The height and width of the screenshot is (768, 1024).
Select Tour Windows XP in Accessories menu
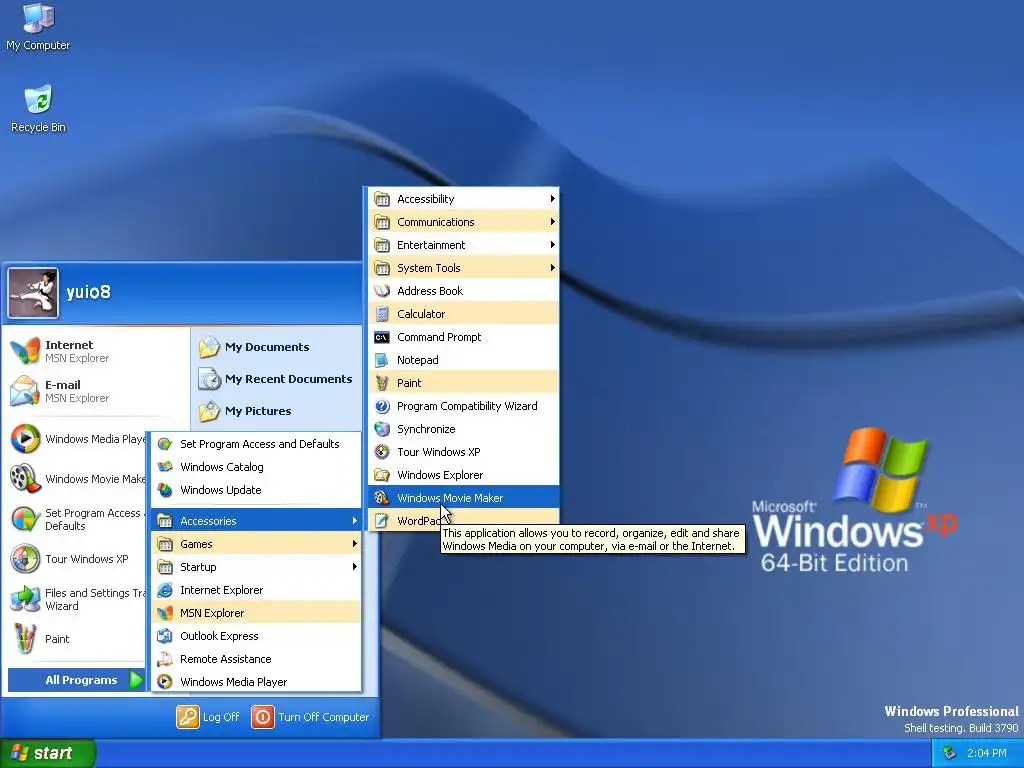point(464,452)
